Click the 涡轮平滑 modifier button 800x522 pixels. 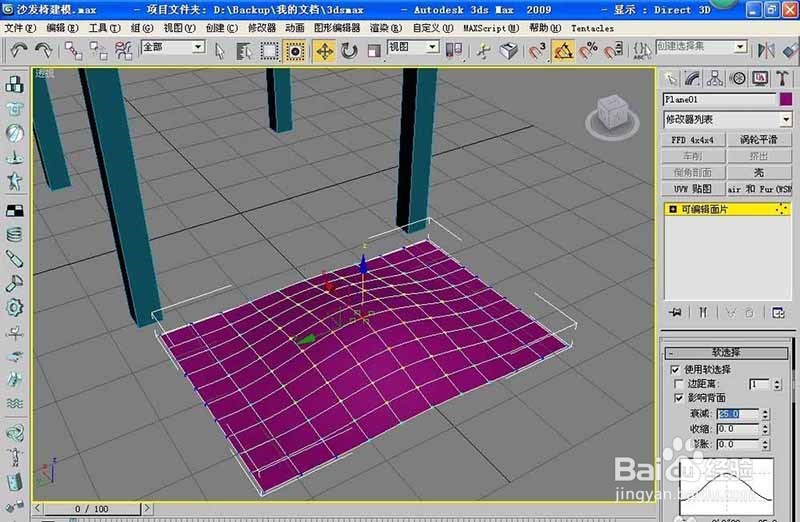coord(759,140)
